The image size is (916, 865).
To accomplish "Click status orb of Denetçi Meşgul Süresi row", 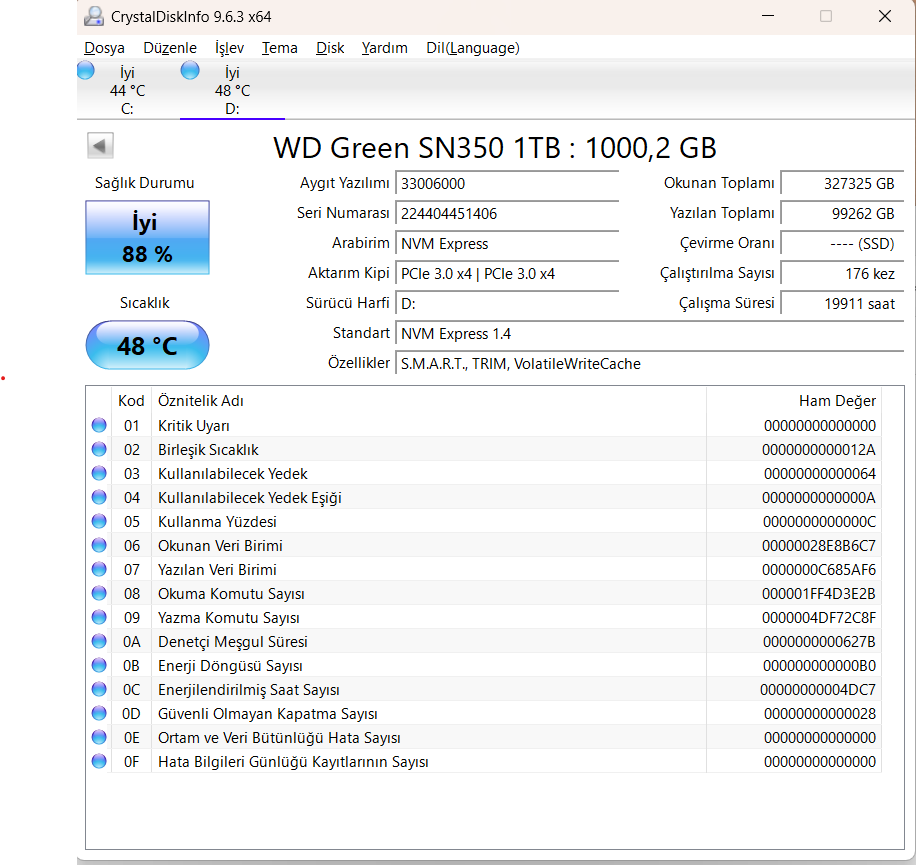I will click(99, 641).
